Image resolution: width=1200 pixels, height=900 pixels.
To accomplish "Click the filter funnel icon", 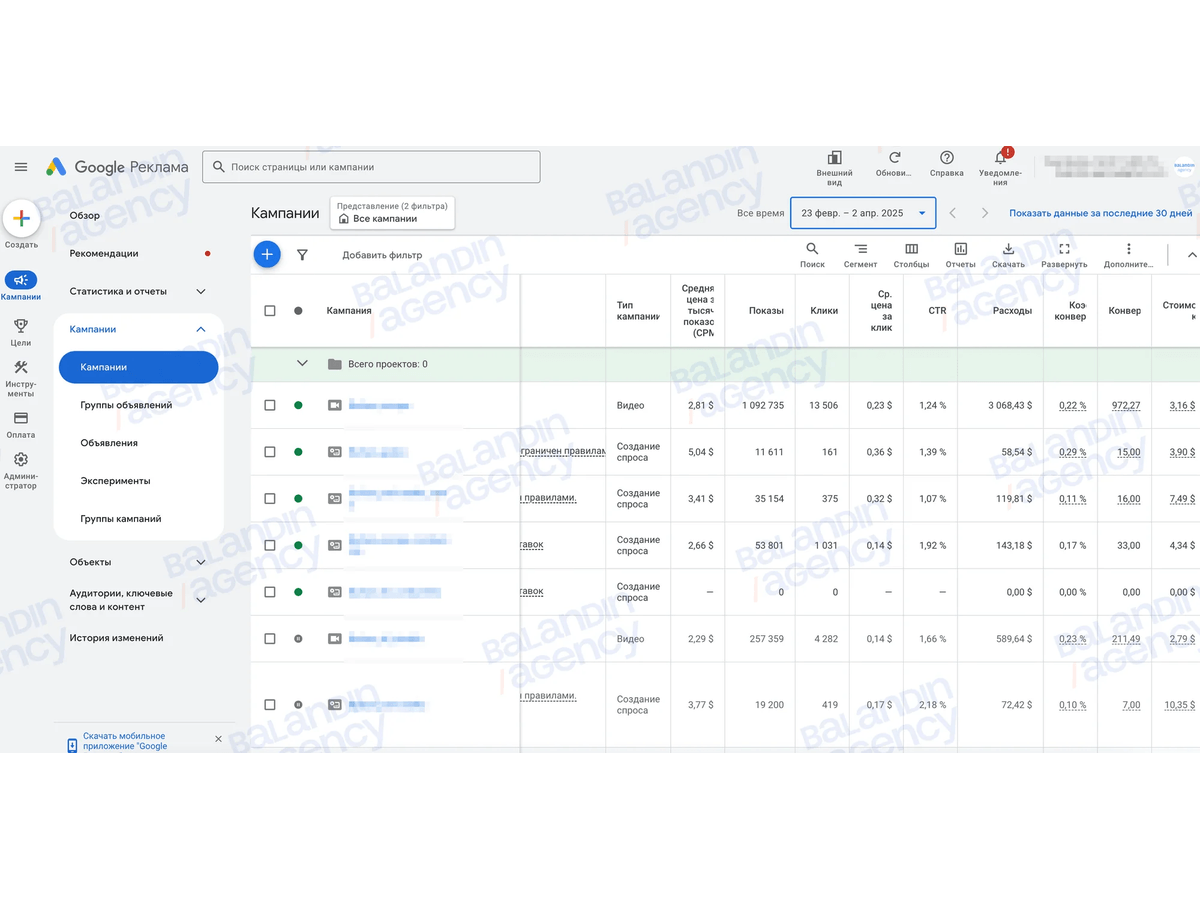I will click(x=302, y=255).
